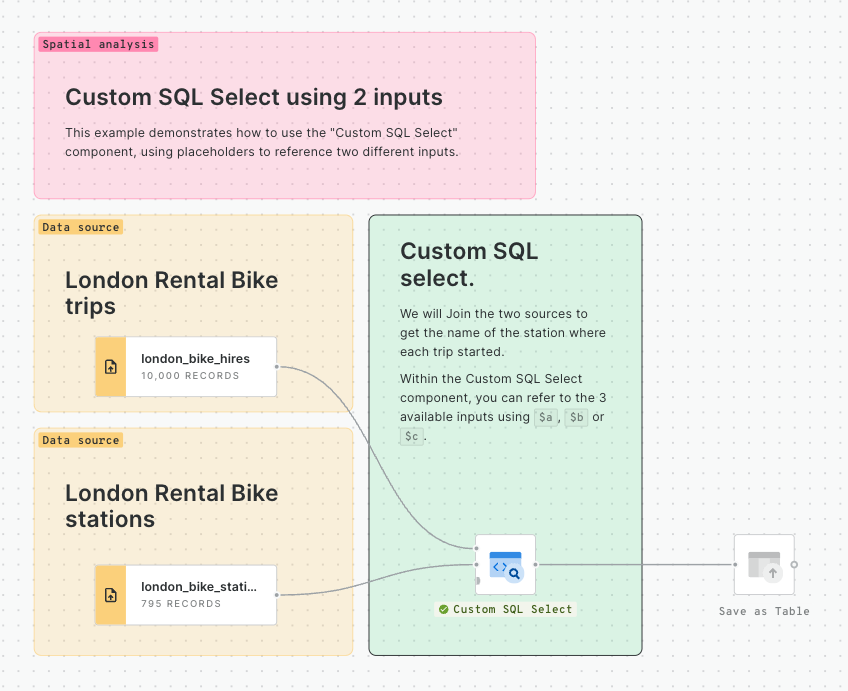Viewport: 848px width, 691px height.
Task: Click top input port of Custom SQL Select
Action: (477, 549)
